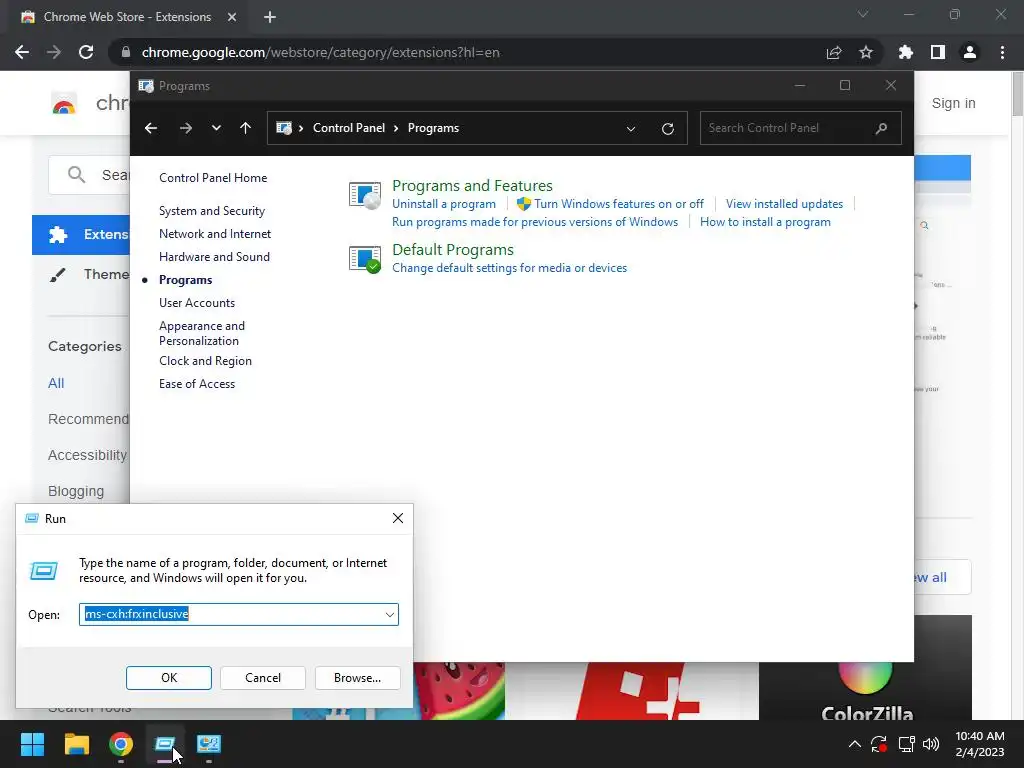
Task: Open Chrome's Extensions puzzle icon
Action: tap(906, 52)
